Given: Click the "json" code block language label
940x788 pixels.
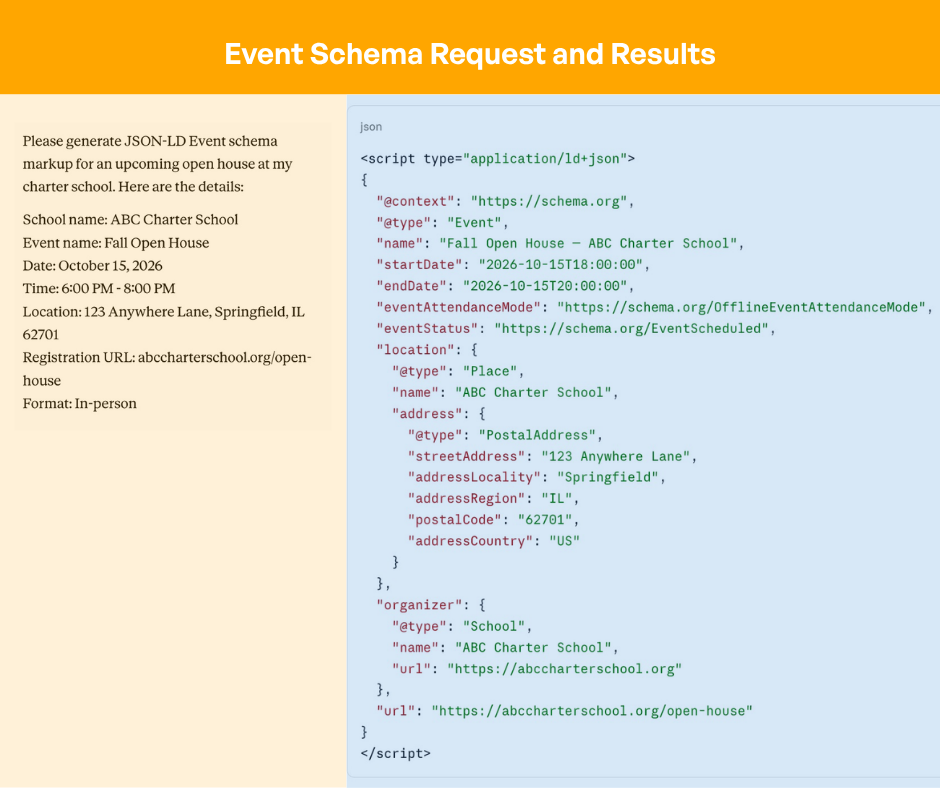Looking at the screenshot, I should coord(370,127).
